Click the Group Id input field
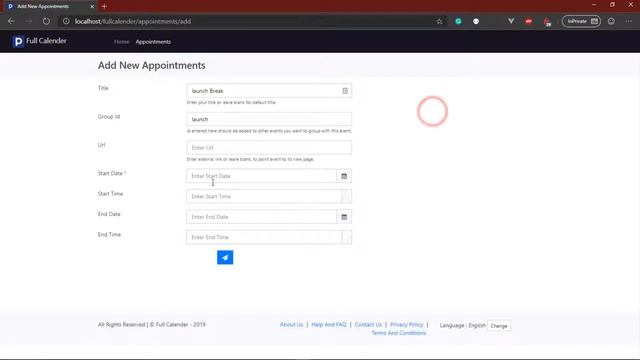 click(x=269, y=119)
